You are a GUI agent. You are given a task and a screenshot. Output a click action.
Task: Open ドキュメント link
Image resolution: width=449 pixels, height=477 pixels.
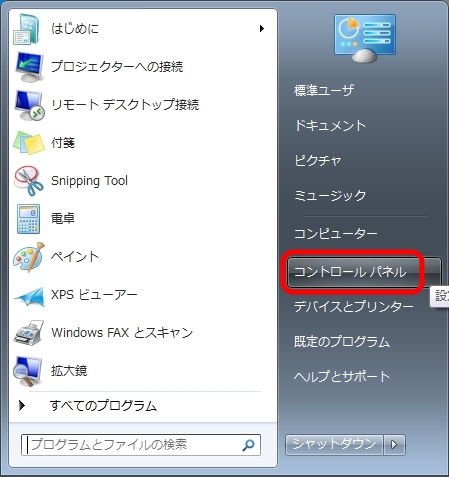coord(330,126)
